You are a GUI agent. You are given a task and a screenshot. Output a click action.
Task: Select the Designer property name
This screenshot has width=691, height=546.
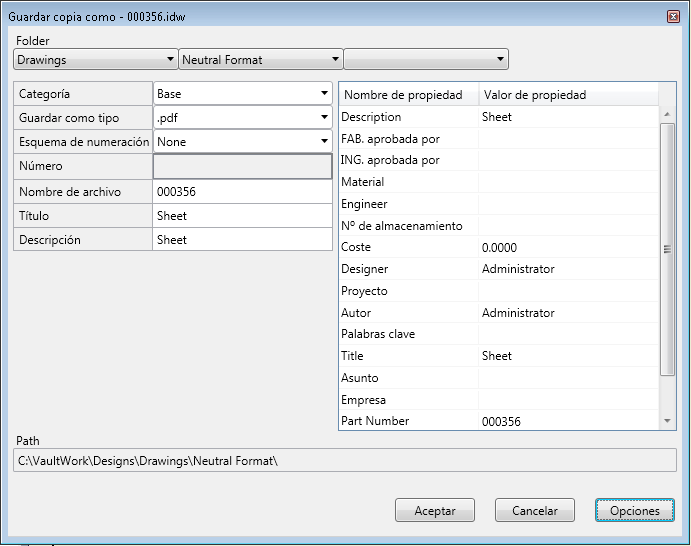point(364,269)
